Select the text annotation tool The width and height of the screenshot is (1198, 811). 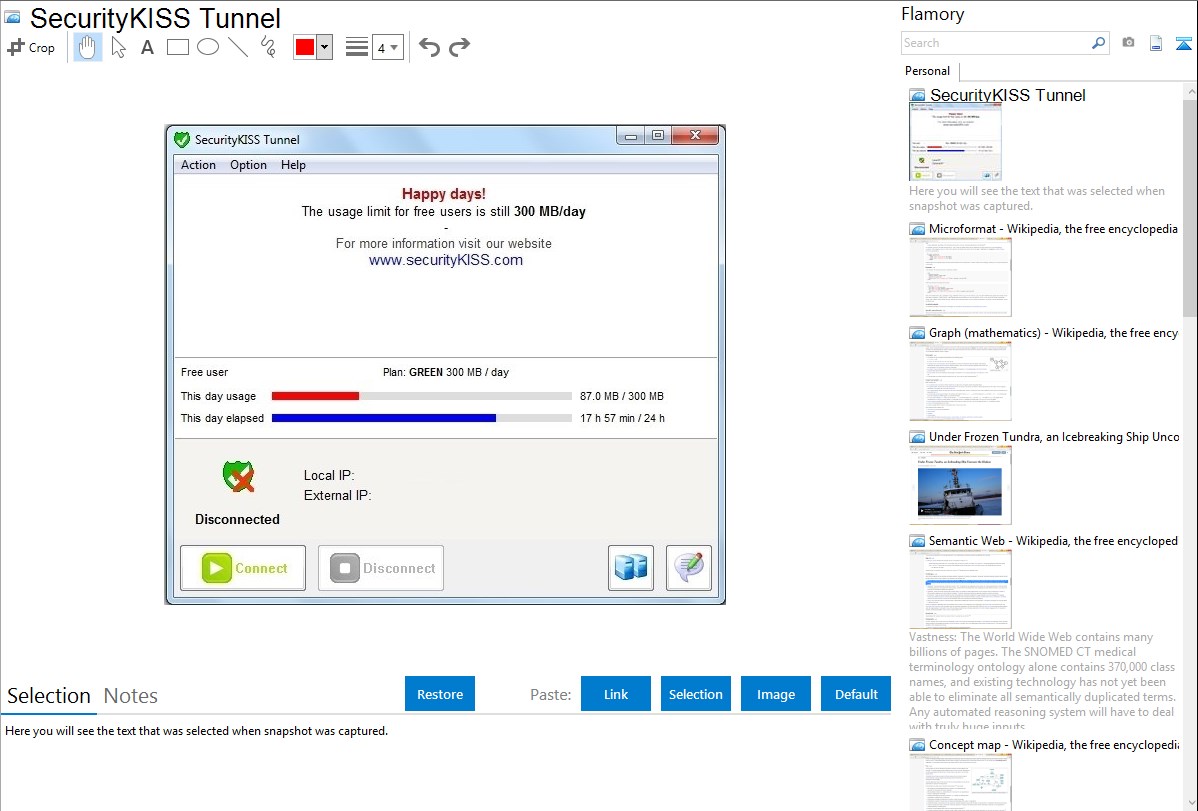click(147, 47)
